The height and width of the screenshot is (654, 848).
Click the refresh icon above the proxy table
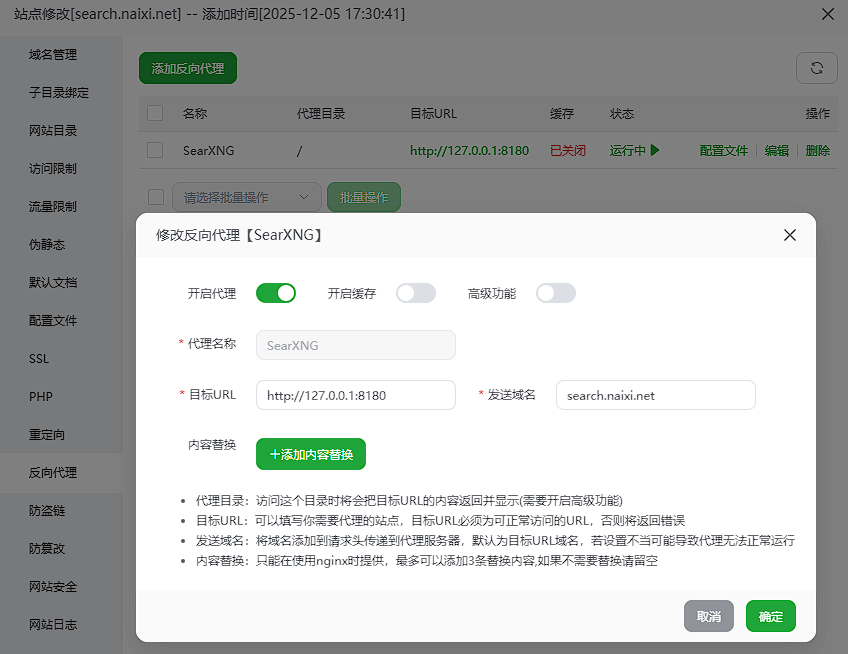(816, 68)
